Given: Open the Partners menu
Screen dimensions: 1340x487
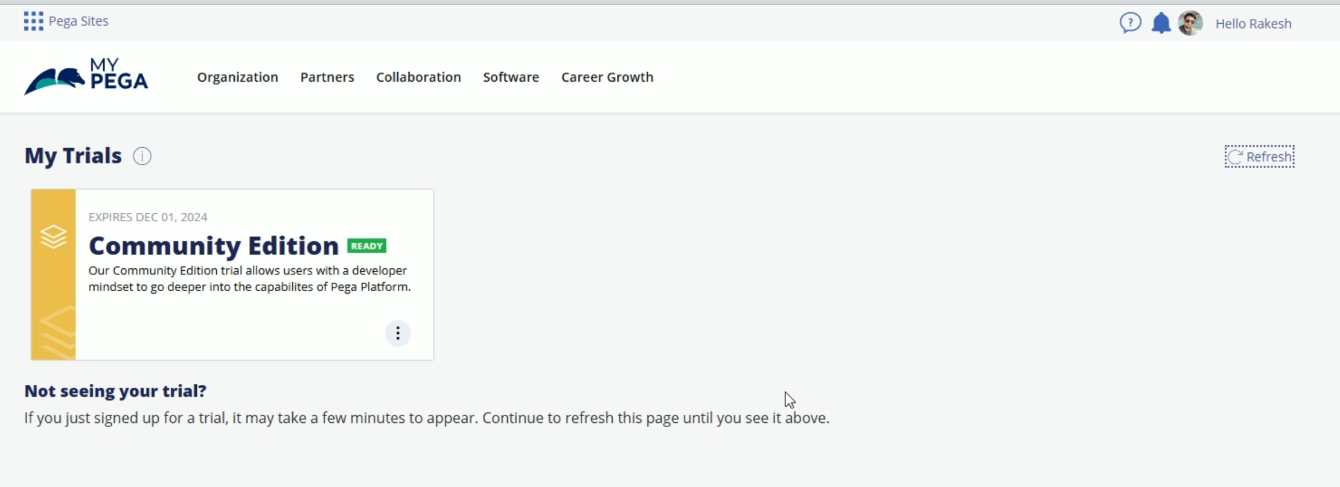Looking at the screenshot, I should (327, 77).
